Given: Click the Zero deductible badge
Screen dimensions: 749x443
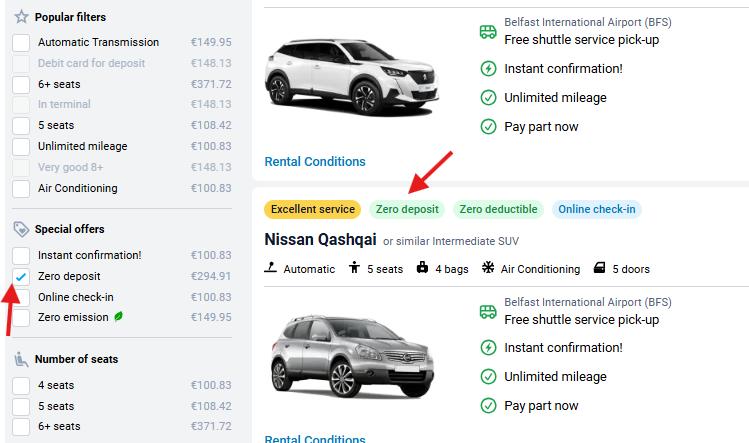Looking at the screenshot, I should (498, 209).
